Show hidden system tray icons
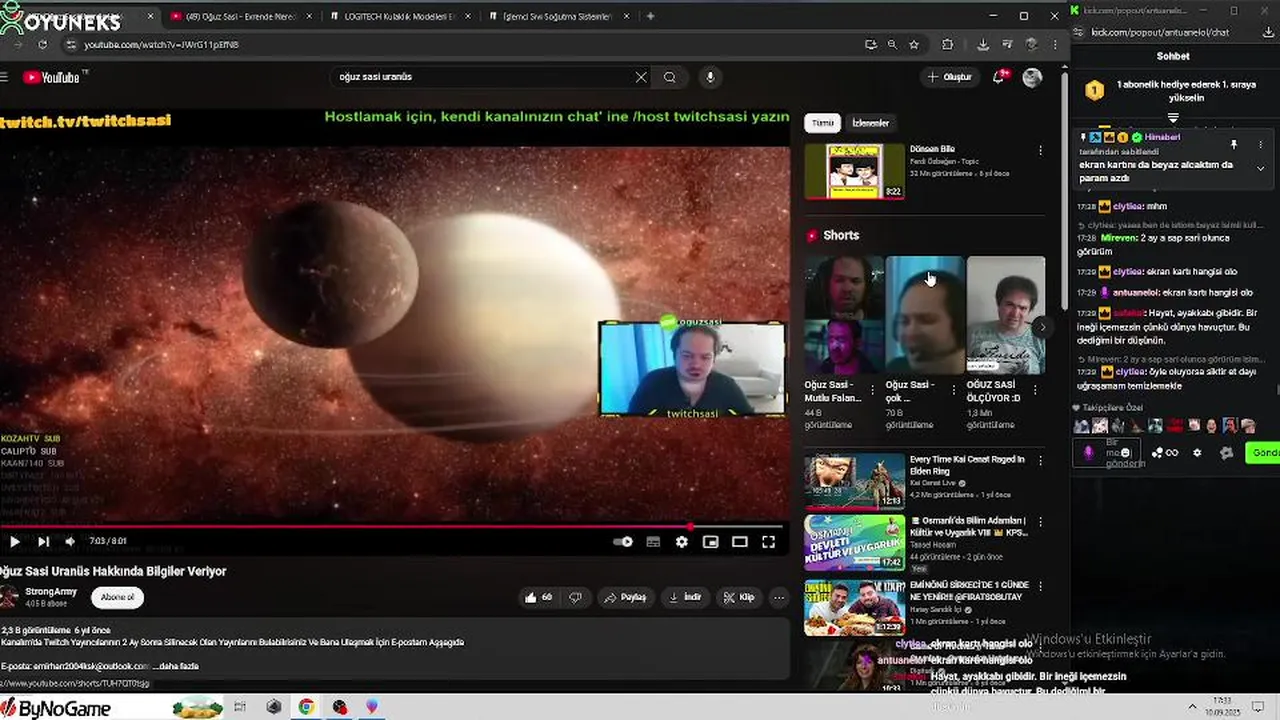 [x=1192, y=707]
